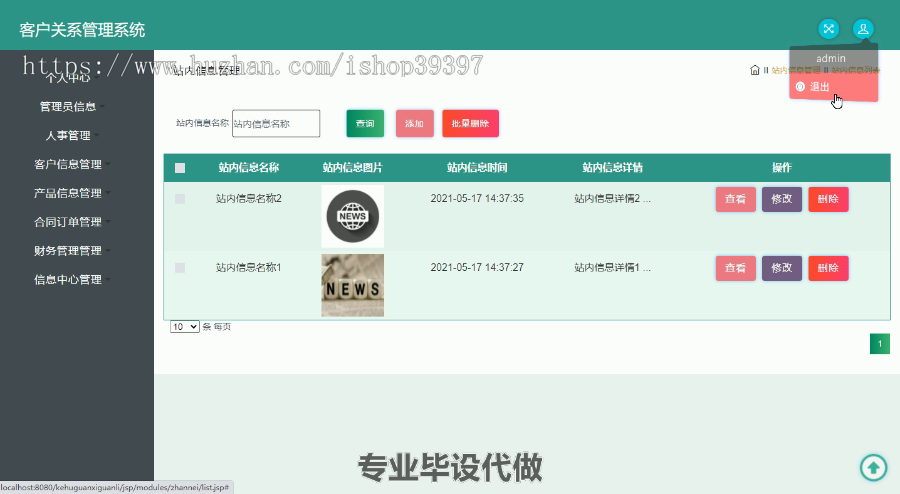This screenshot has height=494, width=900.
Task: Click the green 查询 search button
Action: pos(365,123)
